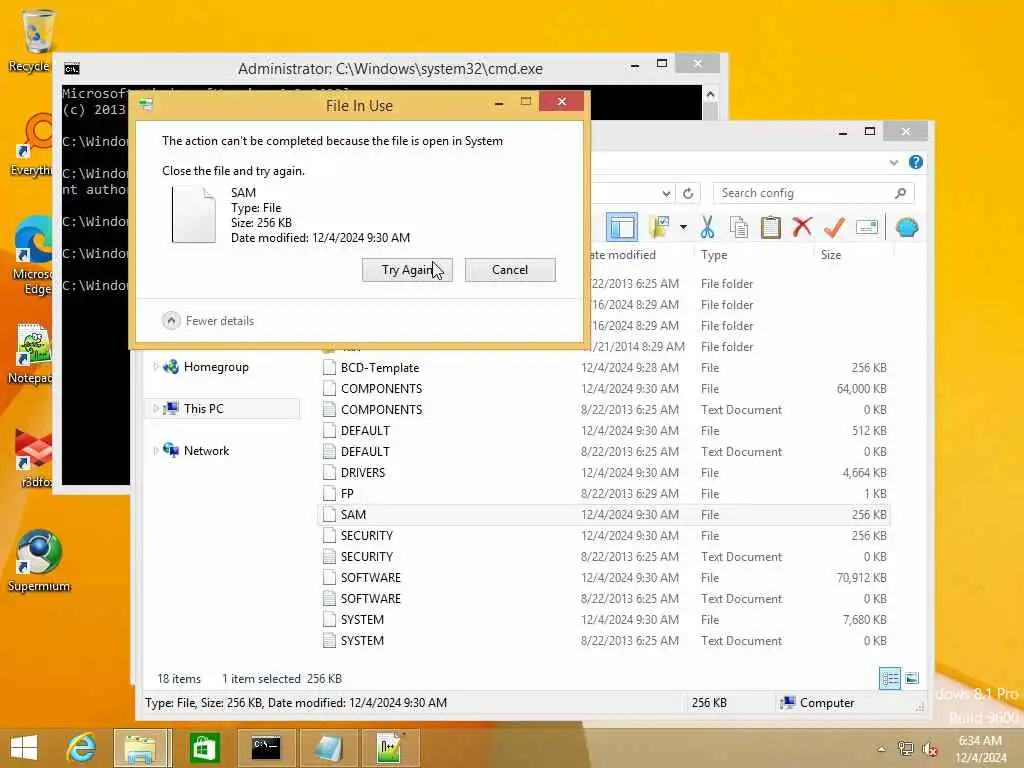Click the search magnifier icon
Image resolution: width=1024 pixels, height=768 pixels.
click(901, 193)
